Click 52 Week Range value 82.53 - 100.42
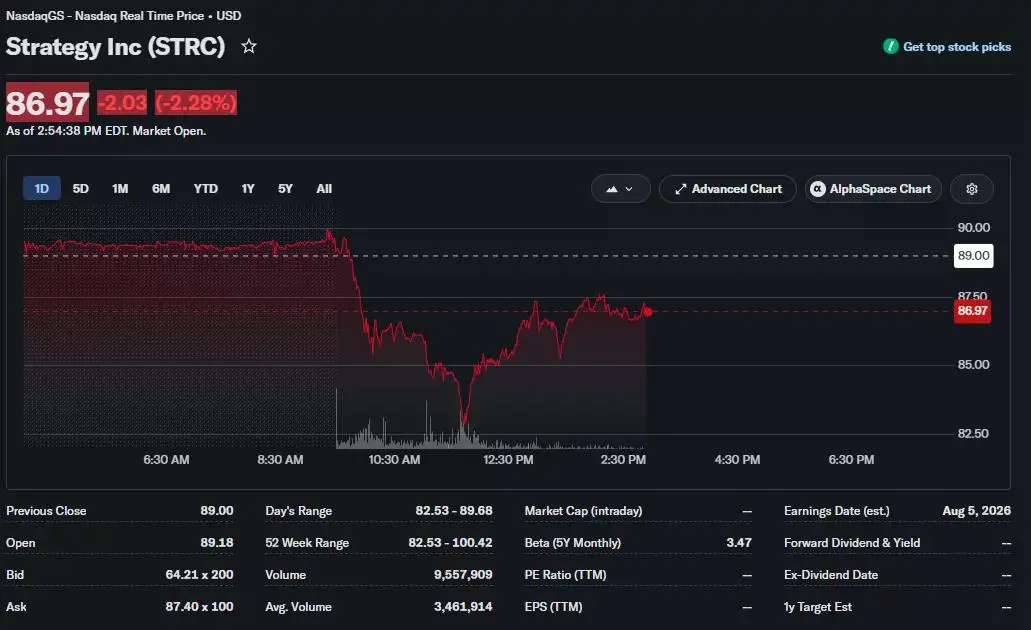Image resolution: width=1031 pixels, height=630 pixels. tap(450, 543)
